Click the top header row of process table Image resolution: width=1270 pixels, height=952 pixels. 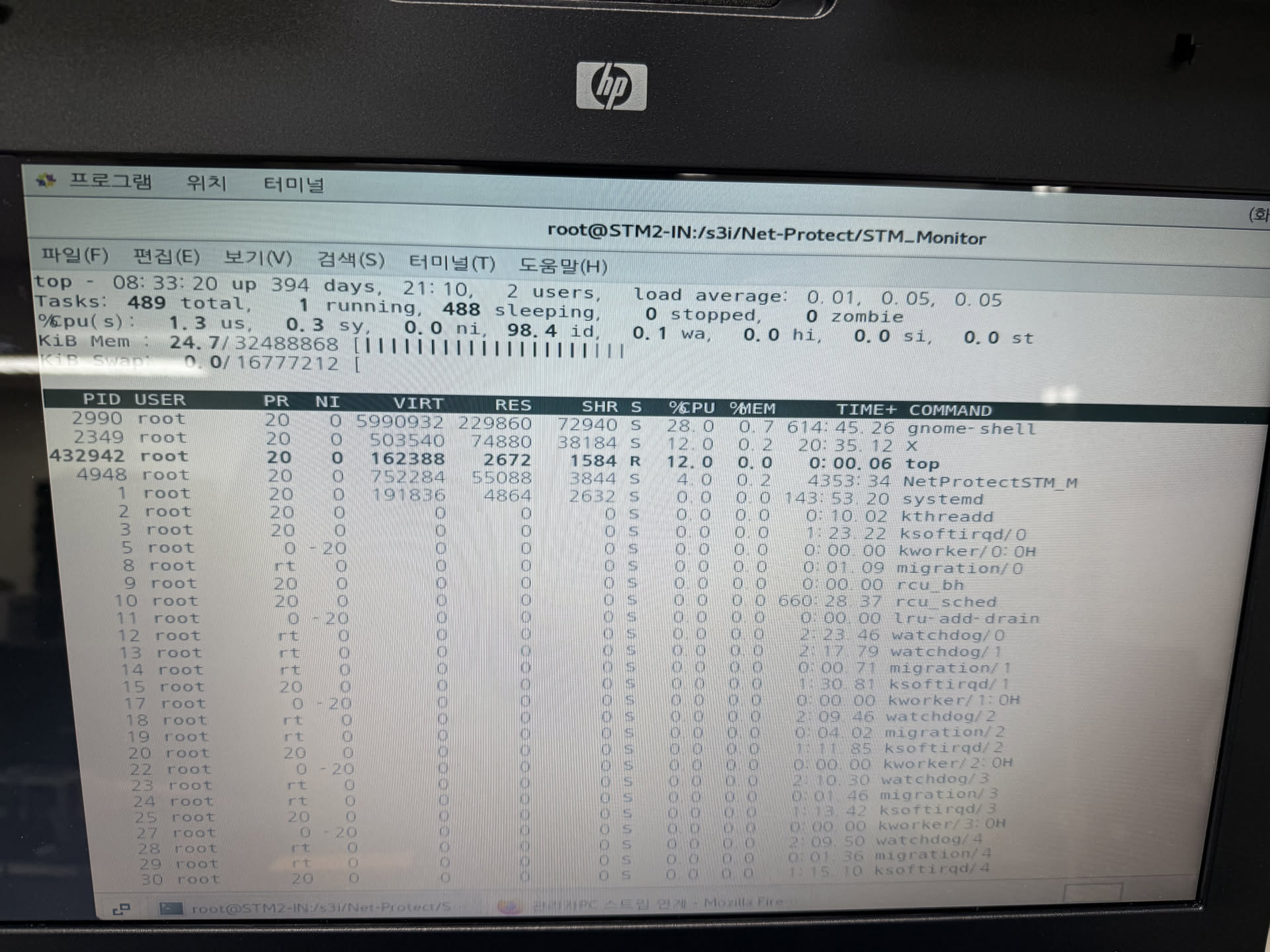pos(595,405)
